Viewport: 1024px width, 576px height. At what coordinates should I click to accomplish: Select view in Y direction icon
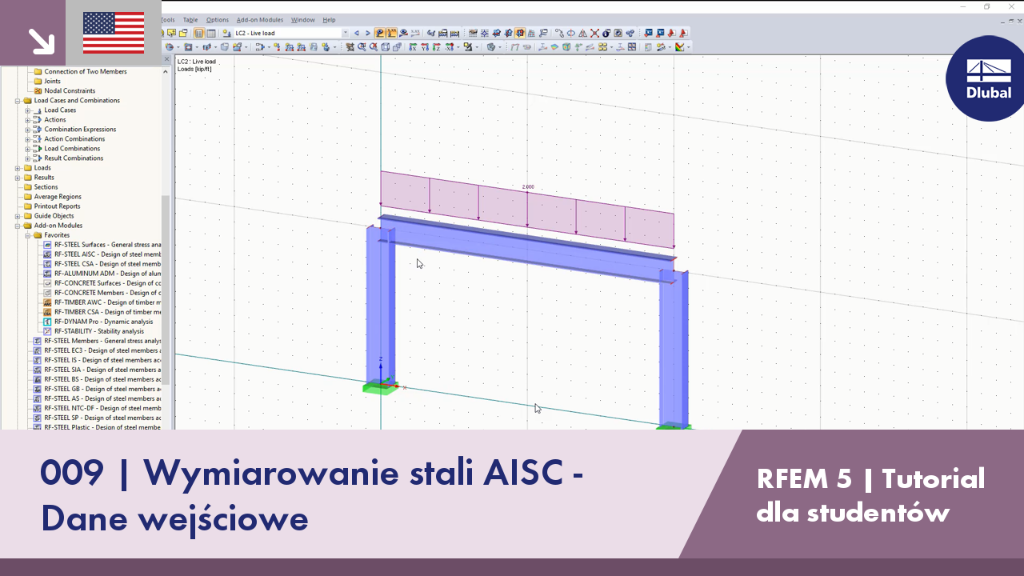[x=425, y=47]
